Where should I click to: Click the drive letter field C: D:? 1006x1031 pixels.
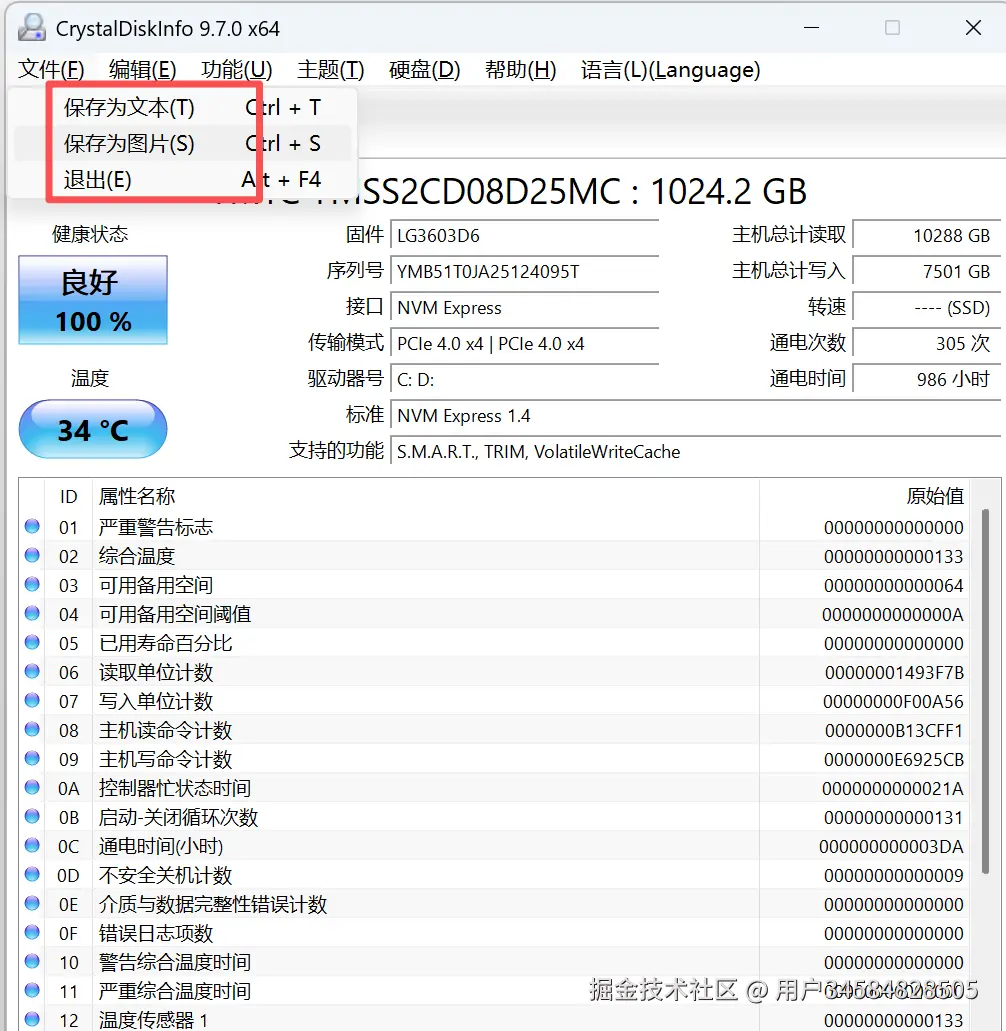525,380
